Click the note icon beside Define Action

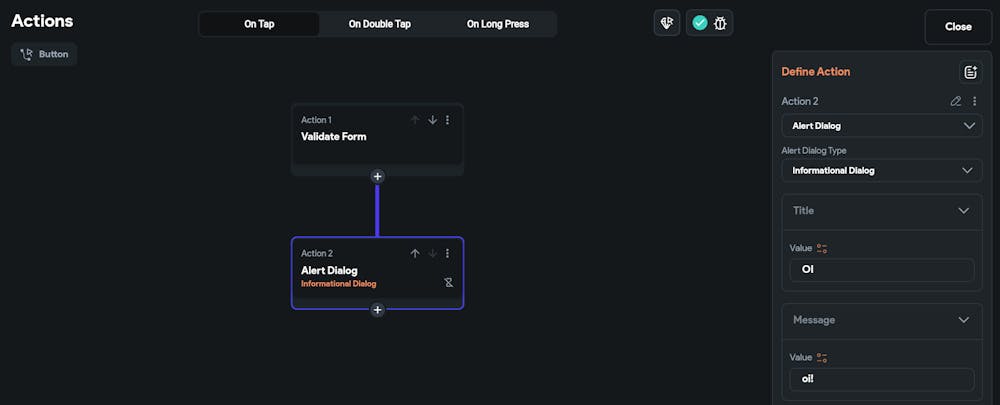tap(969, 72)
